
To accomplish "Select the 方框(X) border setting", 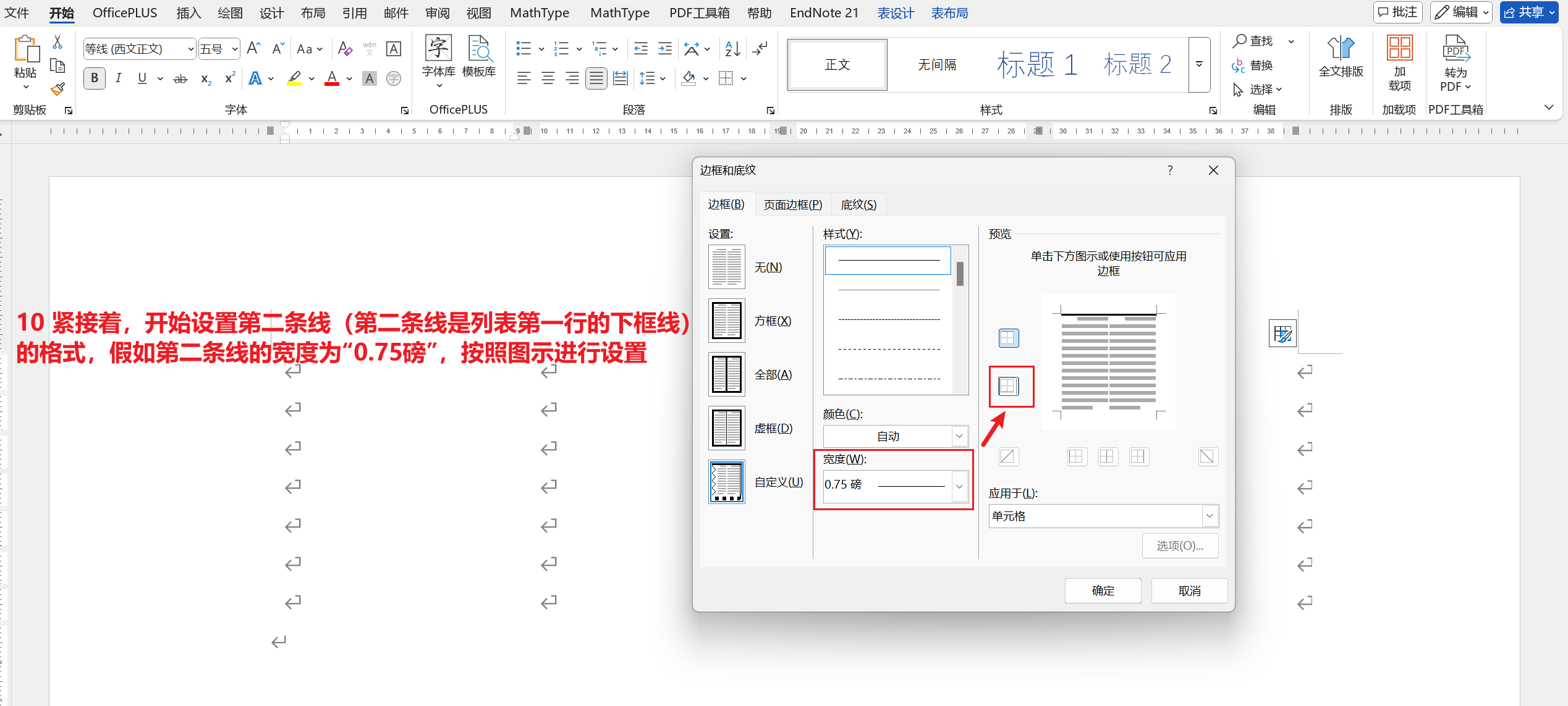I will click(x=727, y=321).
